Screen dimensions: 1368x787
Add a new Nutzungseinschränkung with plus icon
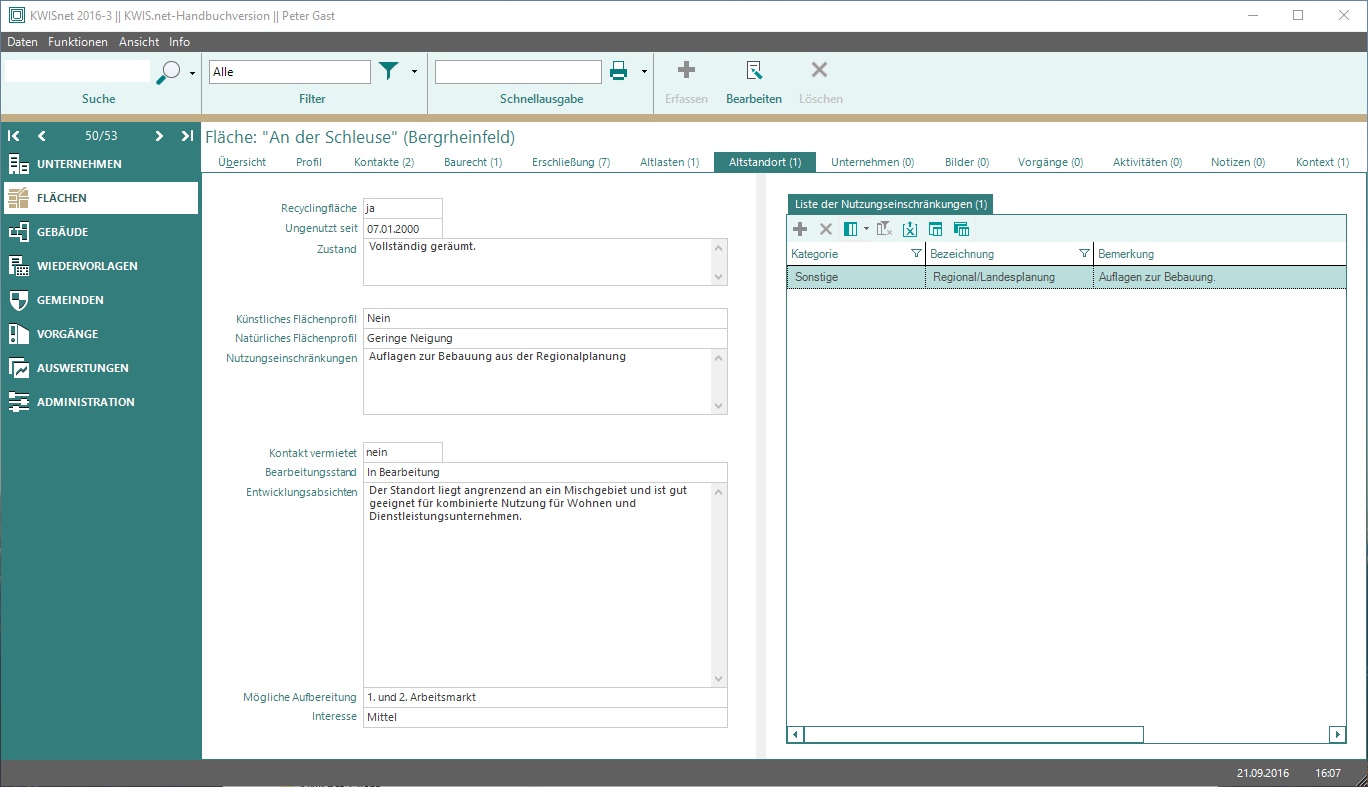(x=800, y=229)
